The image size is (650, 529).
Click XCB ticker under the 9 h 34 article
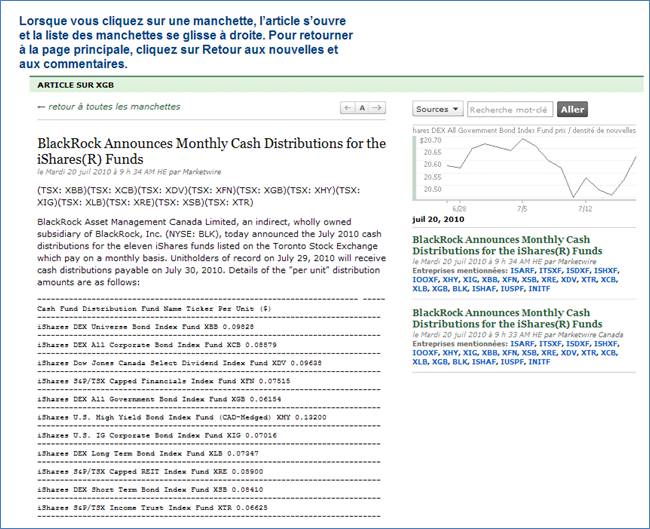(x=608, y=280)
